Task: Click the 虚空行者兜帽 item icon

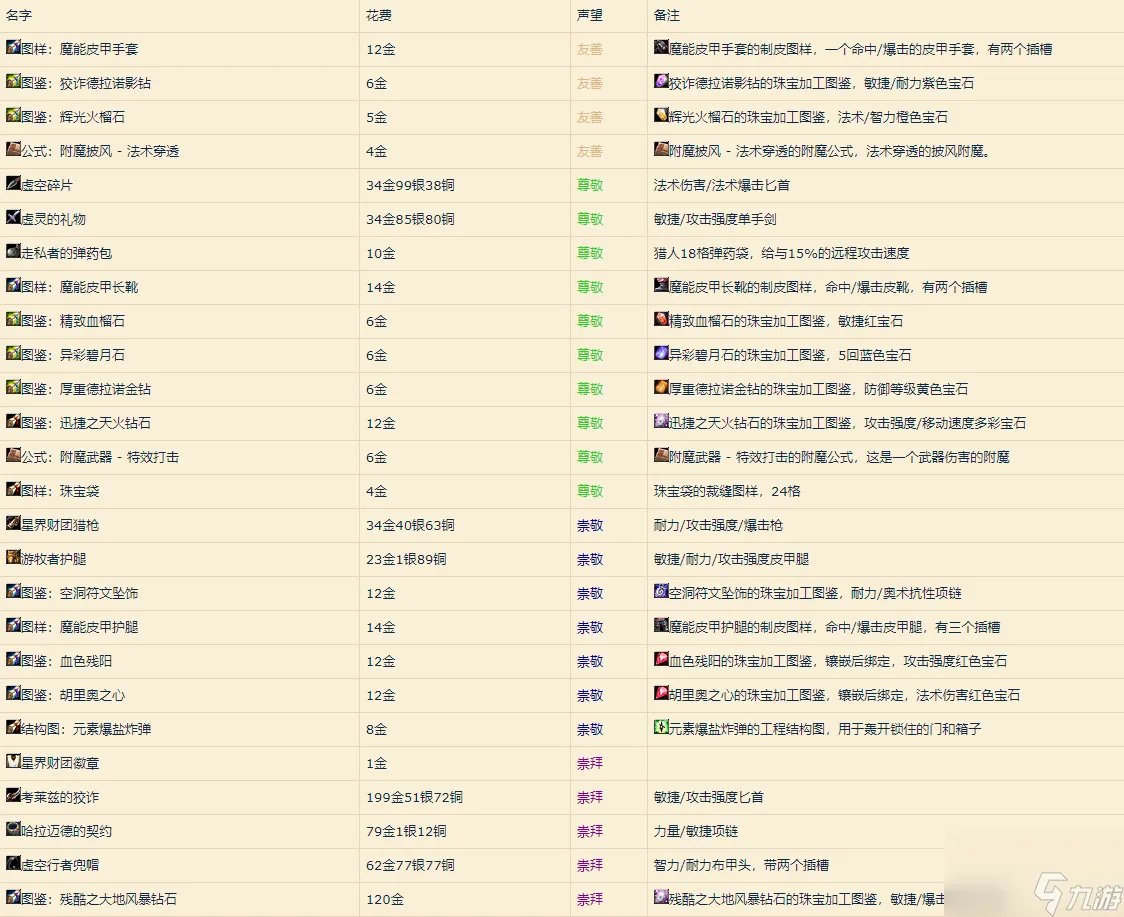Action: [x=10, y=865]
